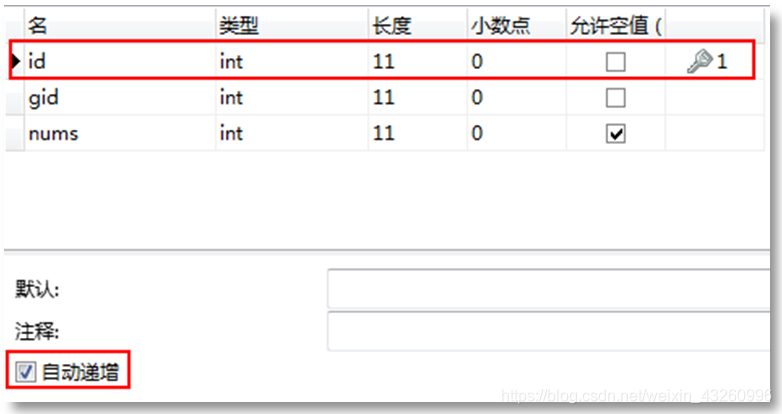
Task: Select the id field name cell
Action: pos(120,61)
